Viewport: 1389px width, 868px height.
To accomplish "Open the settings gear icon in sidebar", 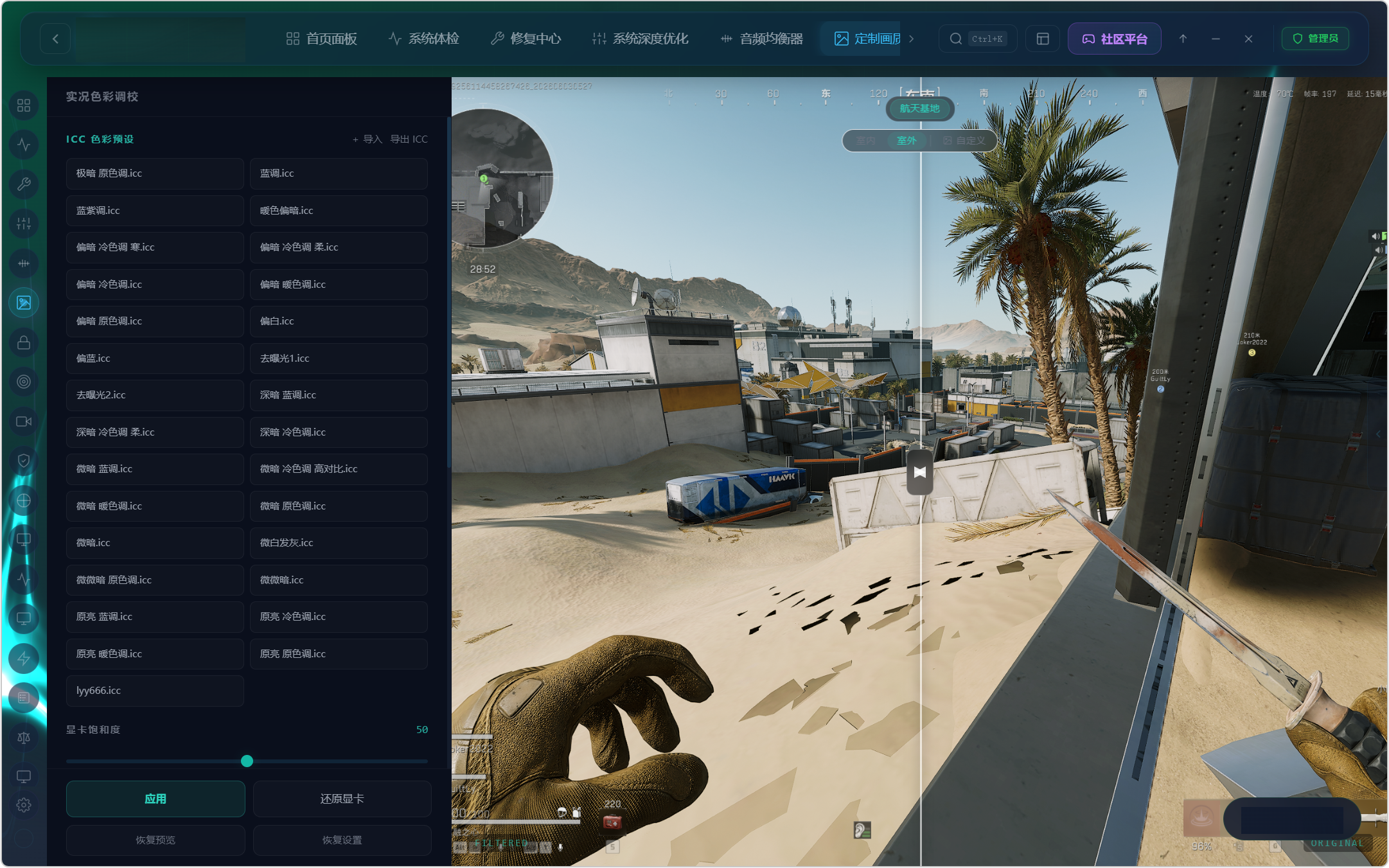I will coord(24,805).
